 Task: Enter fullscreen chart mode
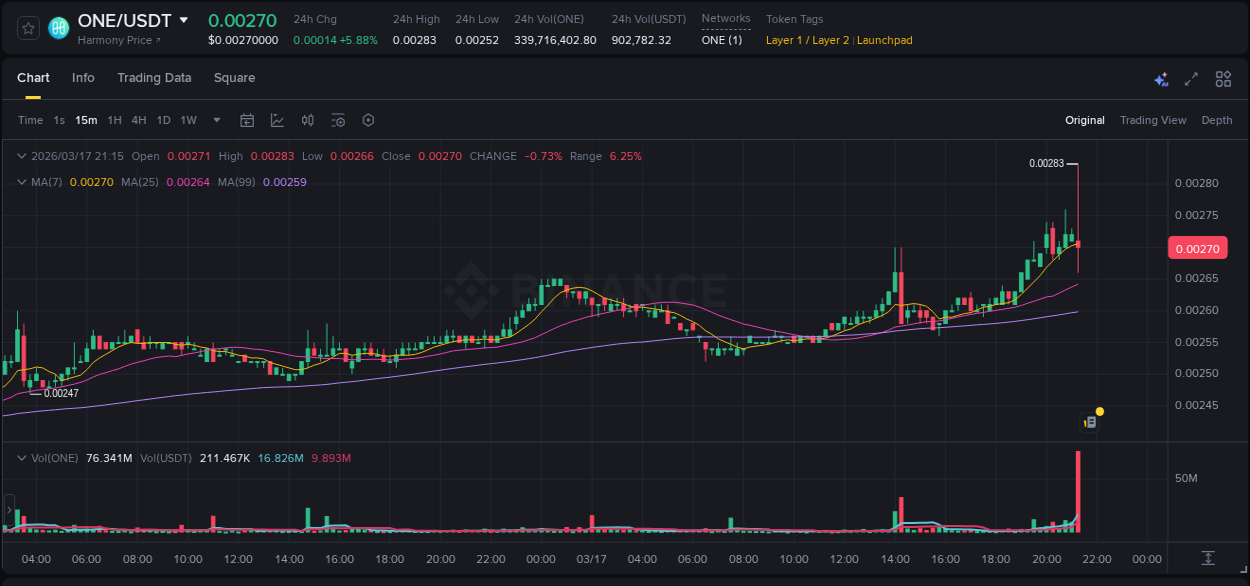pos(1191,78)
